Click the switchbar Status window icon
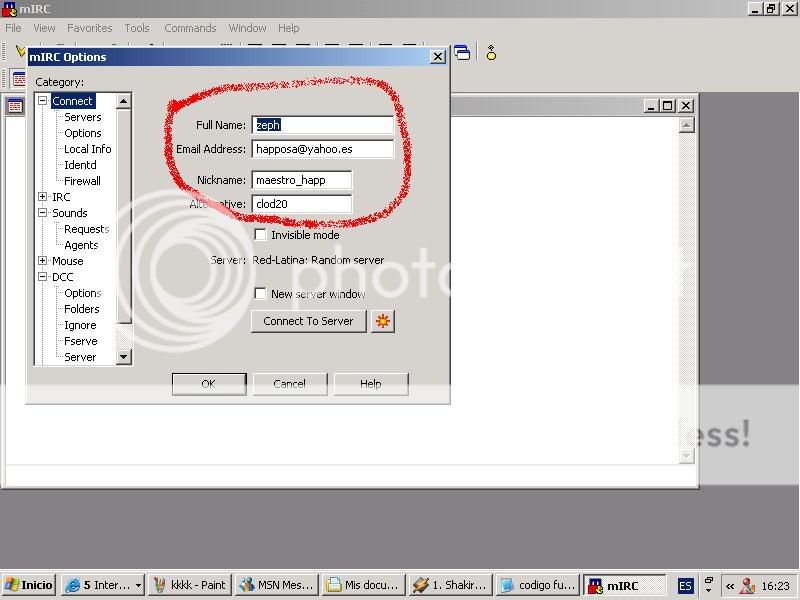 click(19, 79)
